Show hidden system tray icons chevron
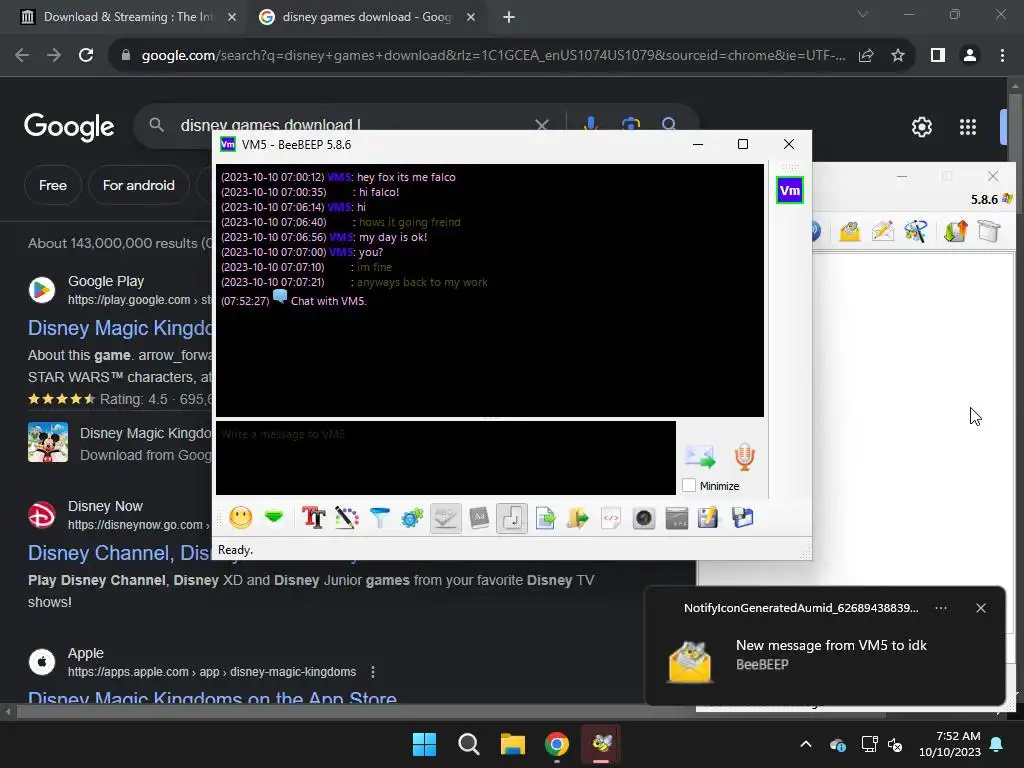Screen dimensions: 1024x768 [806, 744]
